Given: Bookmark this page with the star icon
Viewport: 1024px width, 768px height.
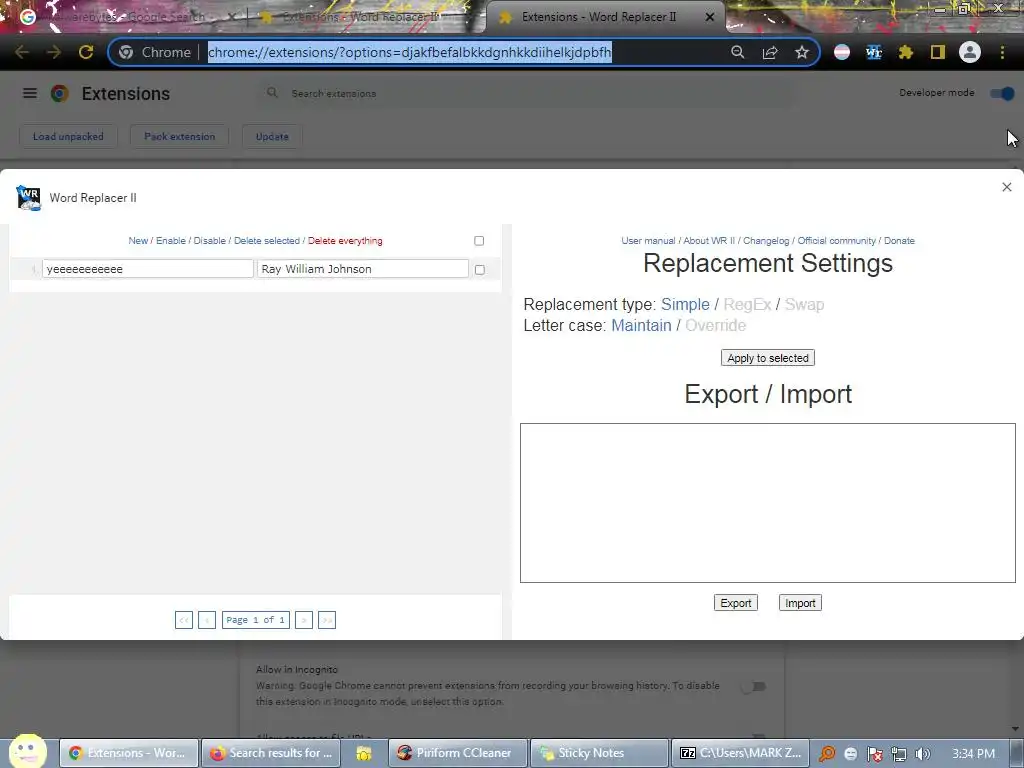Looking at the screenshot, I should click(802, 52).
